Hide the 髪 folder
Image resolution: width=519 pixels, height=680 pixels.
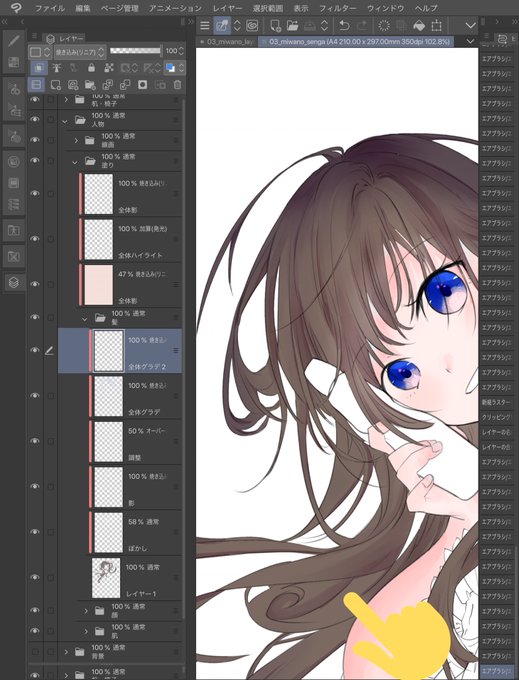(35, 317)
